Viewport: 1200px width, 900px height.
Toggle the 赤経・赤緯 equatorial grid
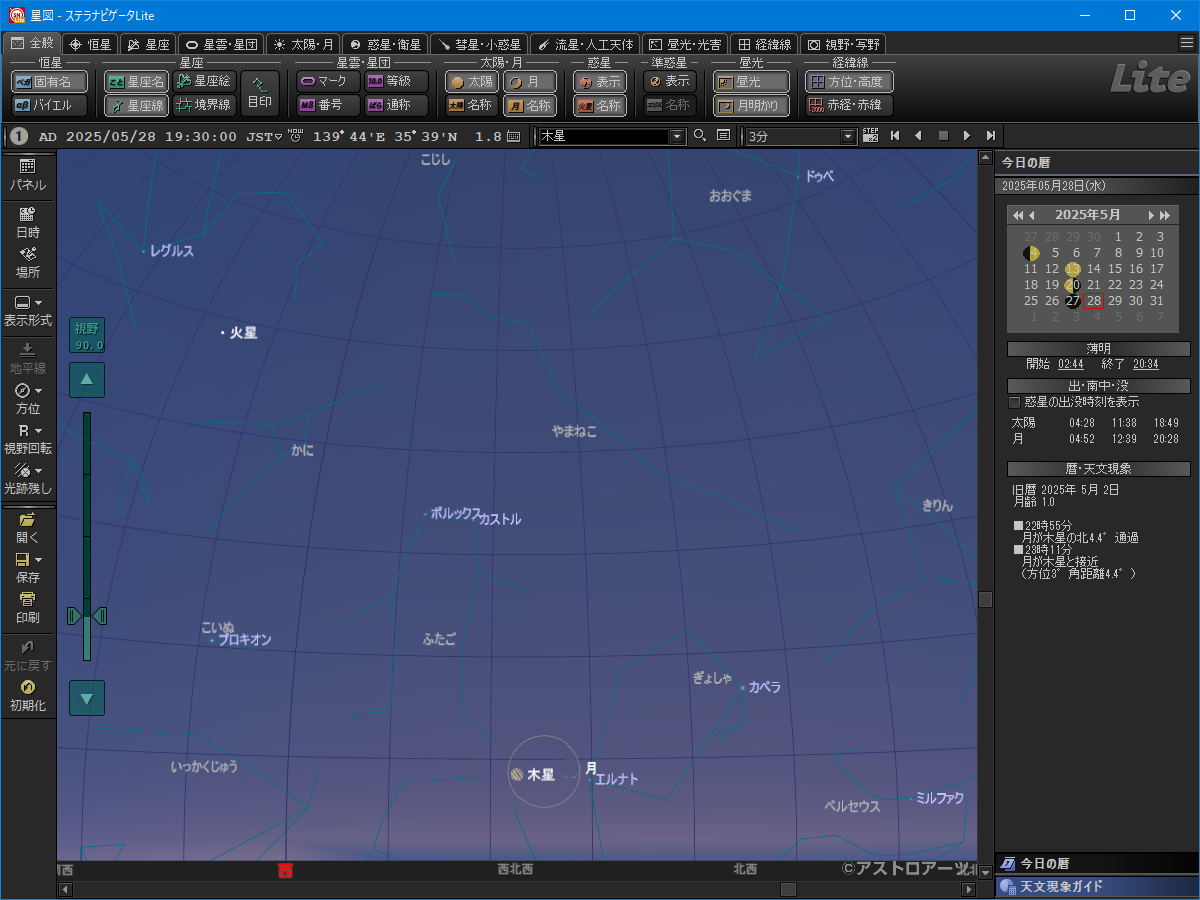[849, 105]
